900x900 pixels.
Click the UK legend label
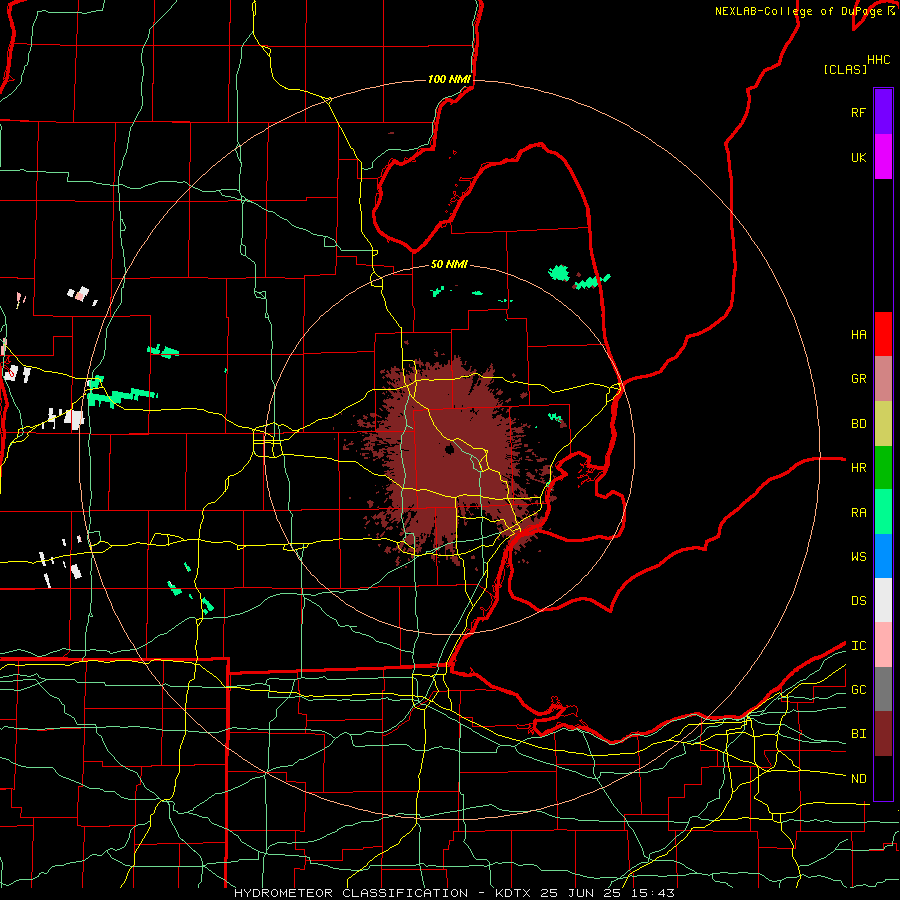tap(858, 157)
